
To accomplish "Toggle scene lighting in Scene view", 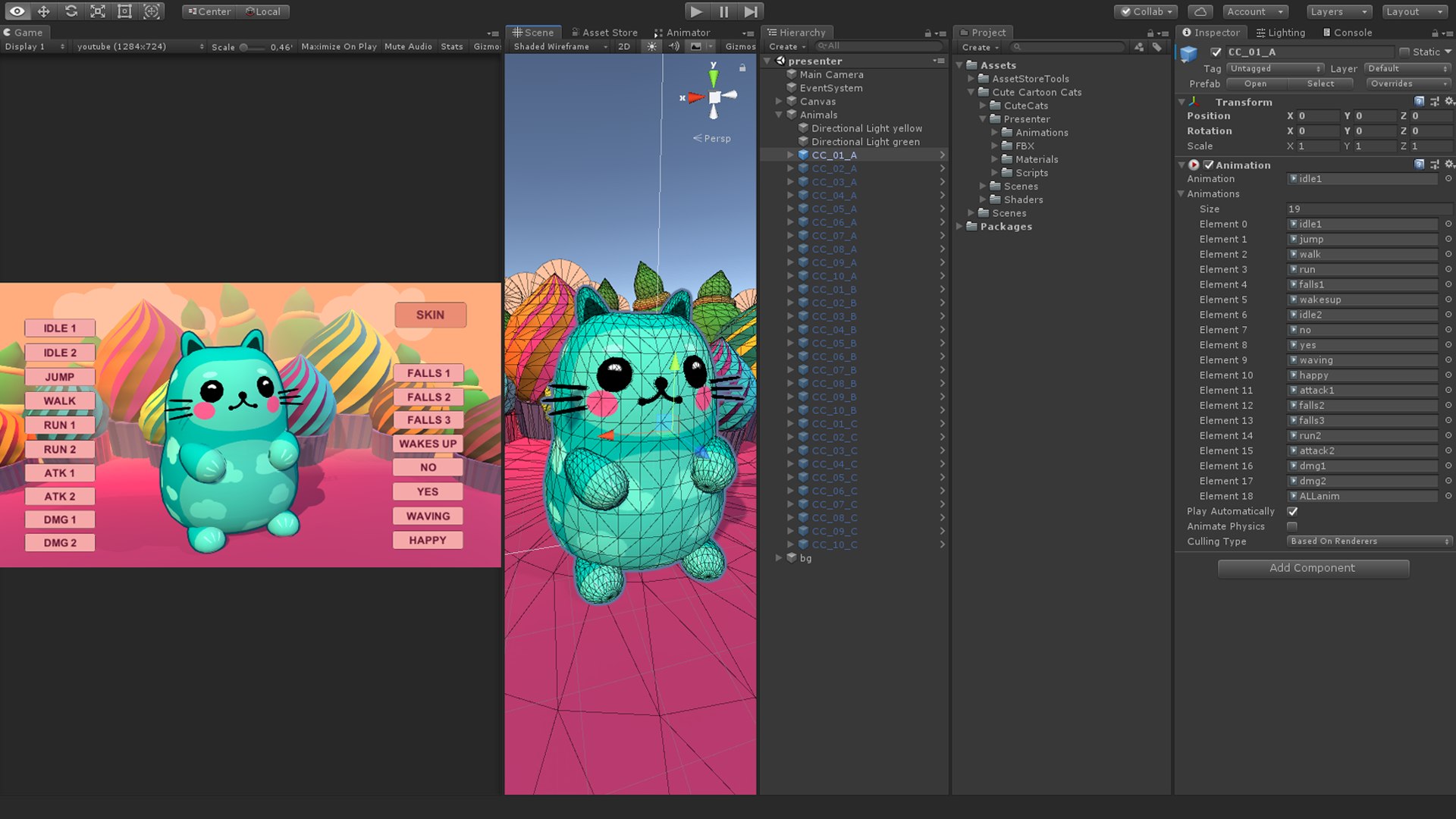I will (x=651, y=46).
